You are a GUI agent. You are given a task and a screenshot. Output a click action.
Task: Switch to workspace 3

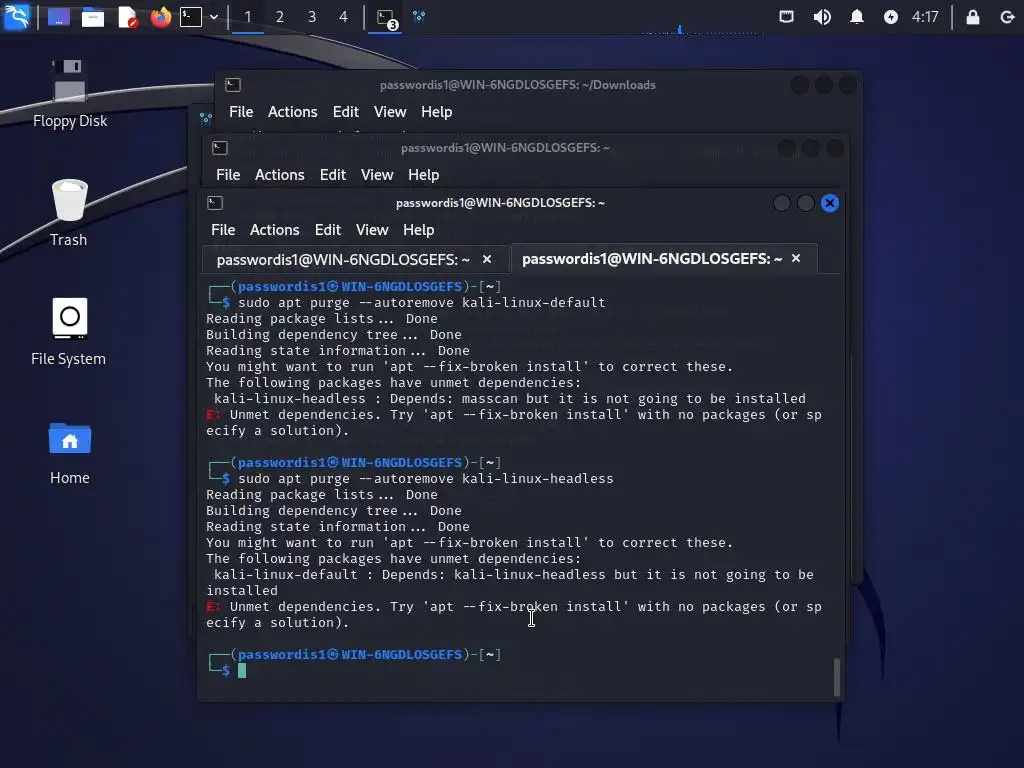[x=312, y=17]
